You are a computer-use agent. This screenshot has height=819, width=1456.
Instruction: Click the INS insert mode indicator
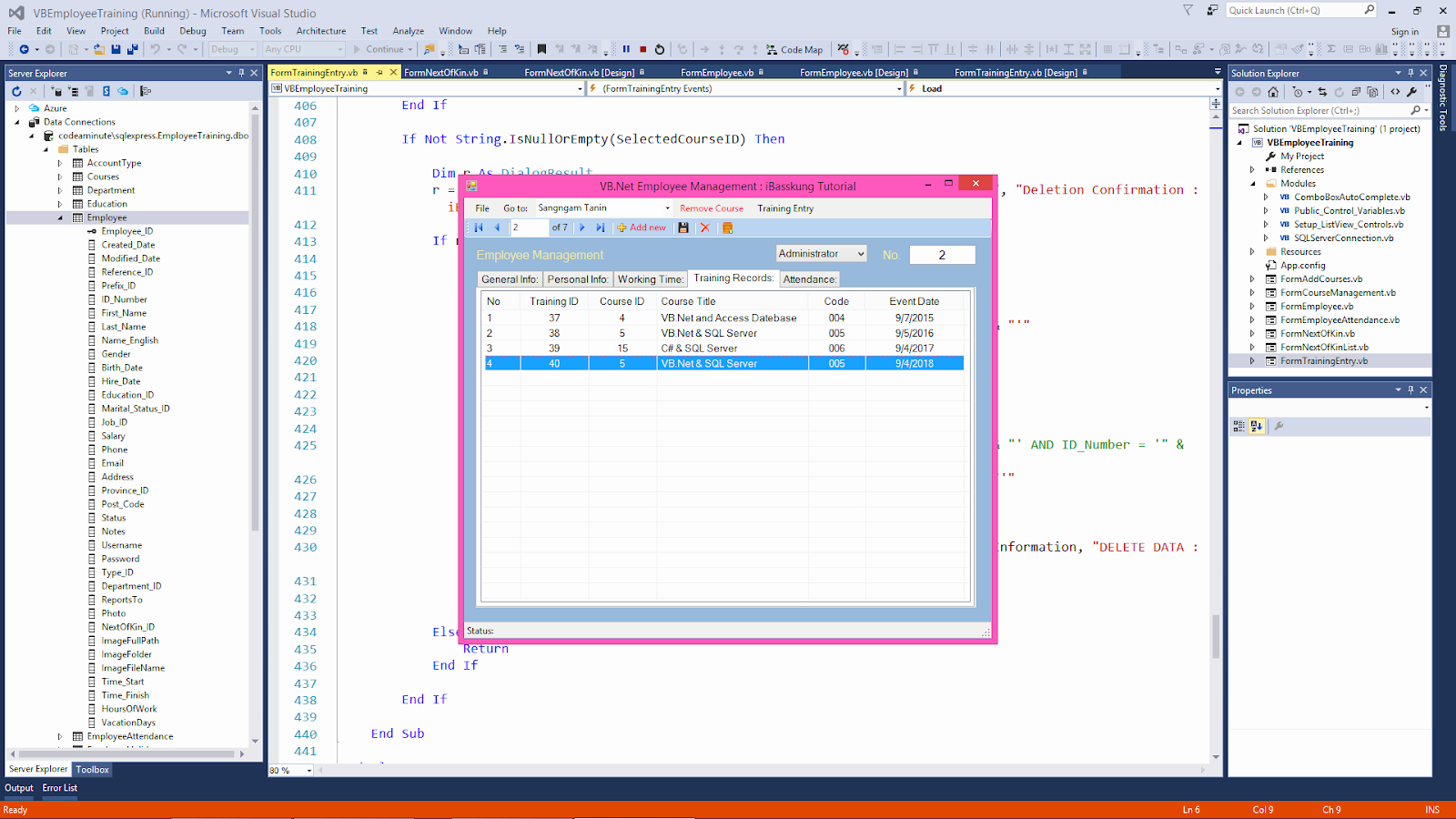1431,809
